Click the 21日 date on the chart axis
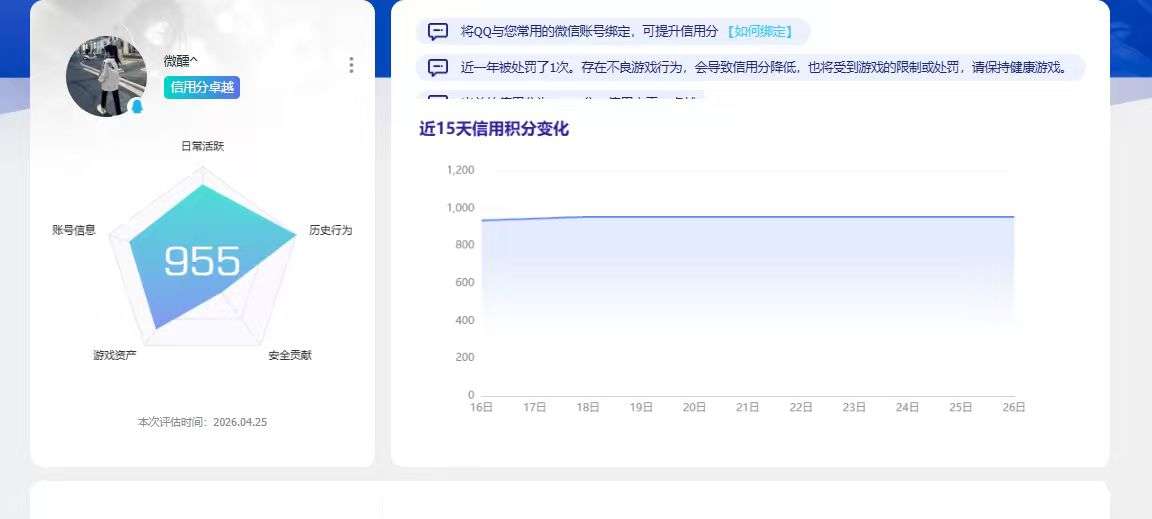 tap(747, 407)
